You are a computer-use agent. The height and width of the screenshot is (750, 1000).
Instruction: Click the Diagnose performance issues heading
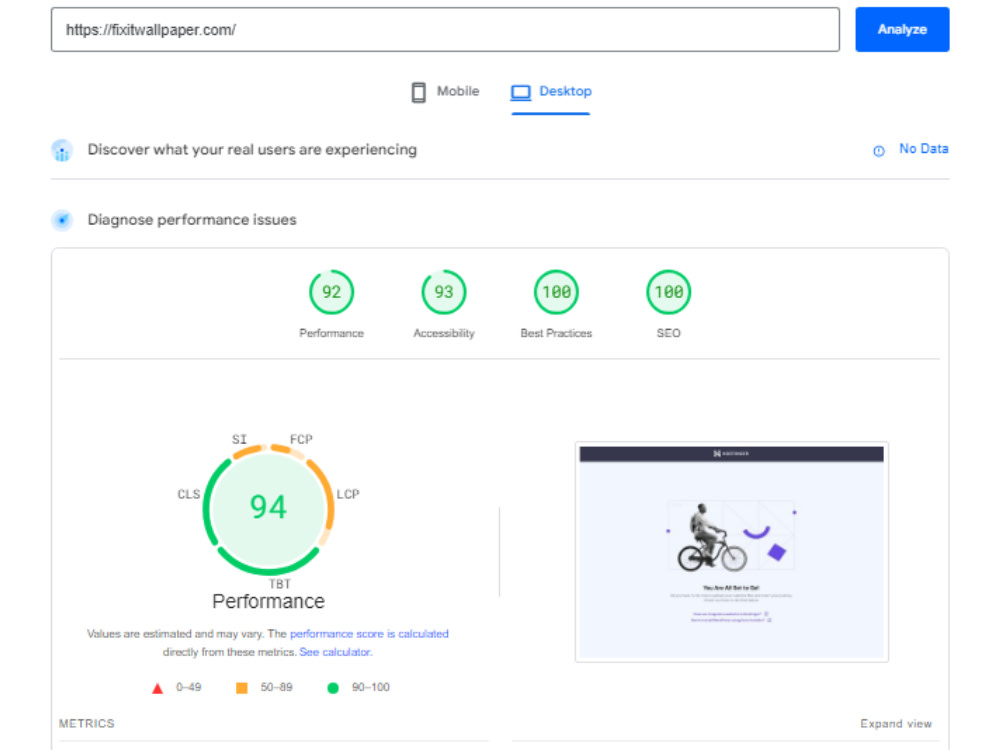(192, 220)
